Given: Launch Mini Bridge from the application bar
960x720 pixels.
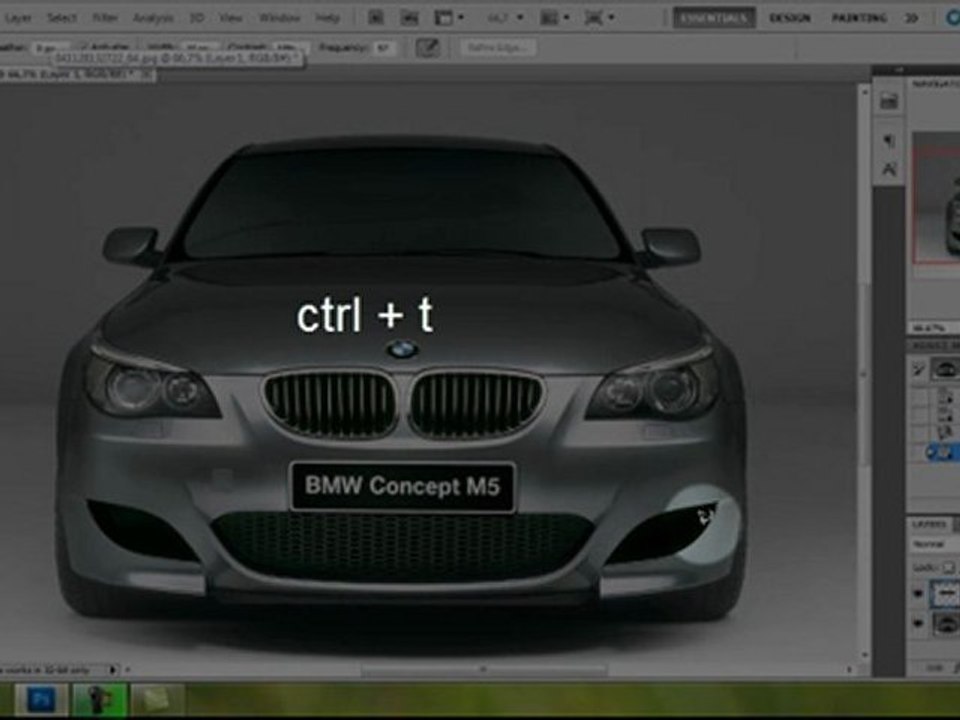Looking at the screenshot, I should point(409,18).
